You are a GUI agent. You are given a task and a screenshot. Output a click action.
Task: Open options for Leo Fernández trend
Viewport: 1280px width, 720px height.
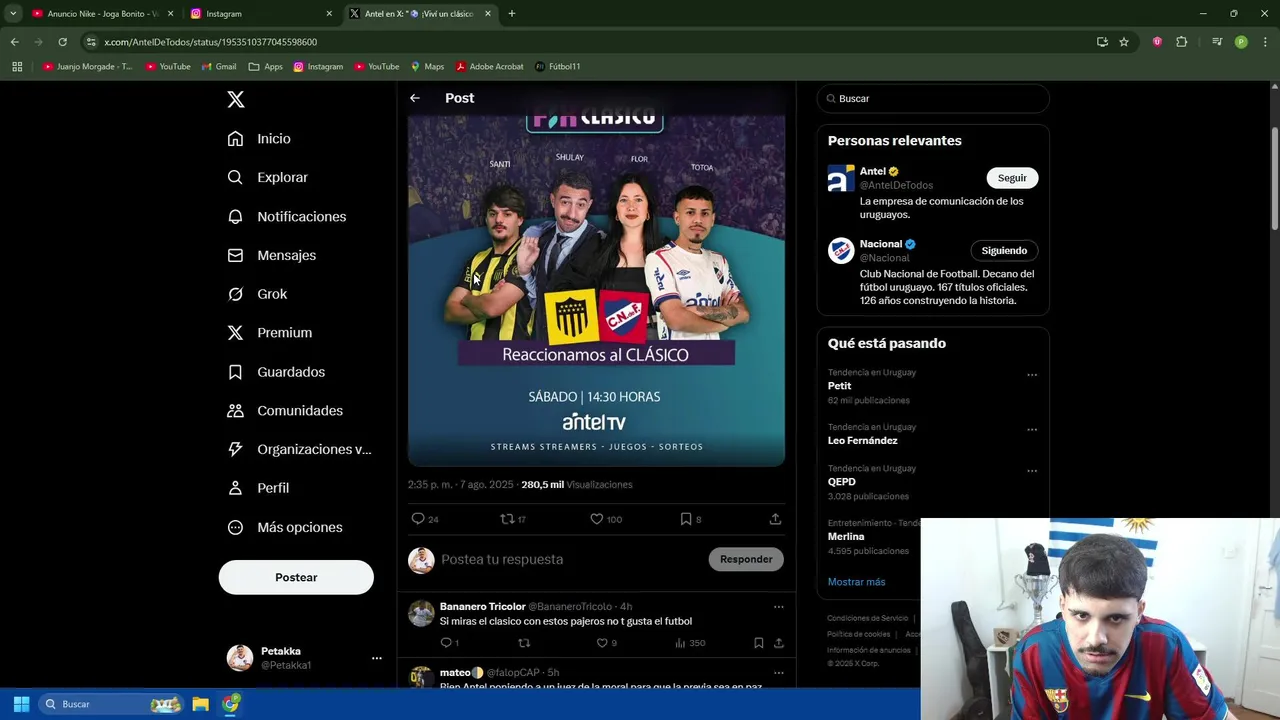[x=1032, y=430]
